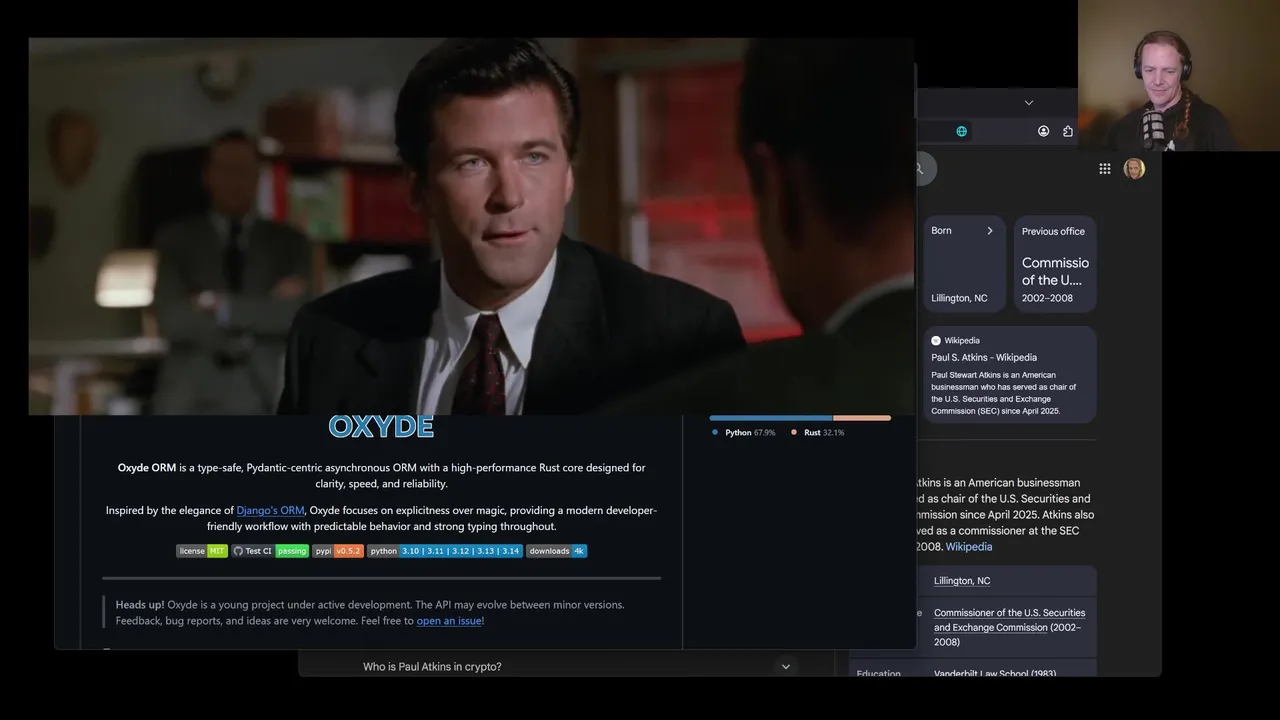Click the "2002–2008" text in Previous office card
The image size is (1280, 720).
[x=1047, y=298]
